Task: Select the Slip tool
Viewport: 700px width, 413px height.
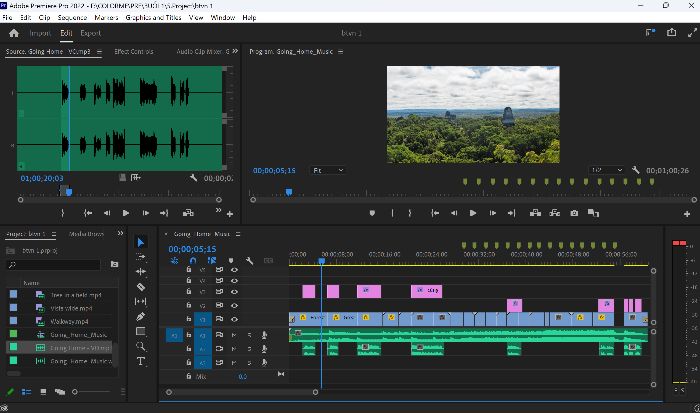Action: coord(141,301)
